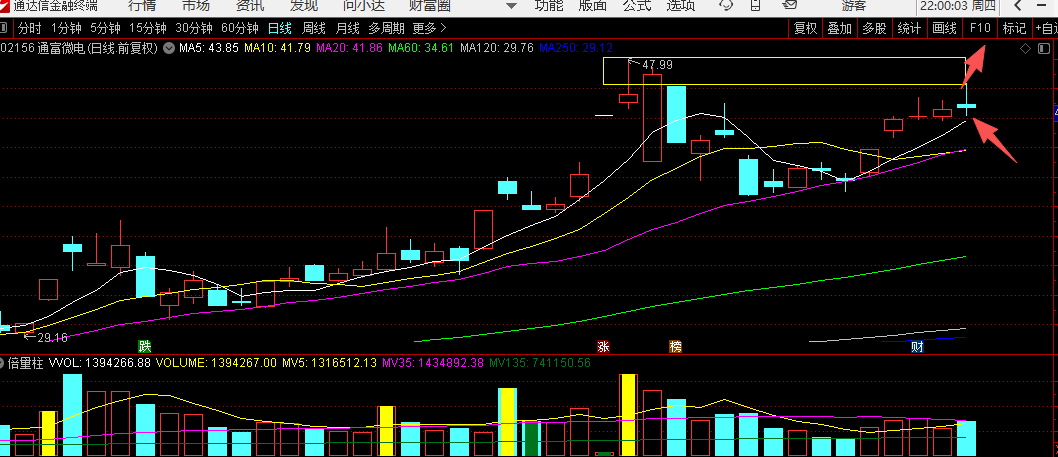1058x457 pixels.
Task: Switch to 5分钟 period
Action: click(x=105, y=28)
